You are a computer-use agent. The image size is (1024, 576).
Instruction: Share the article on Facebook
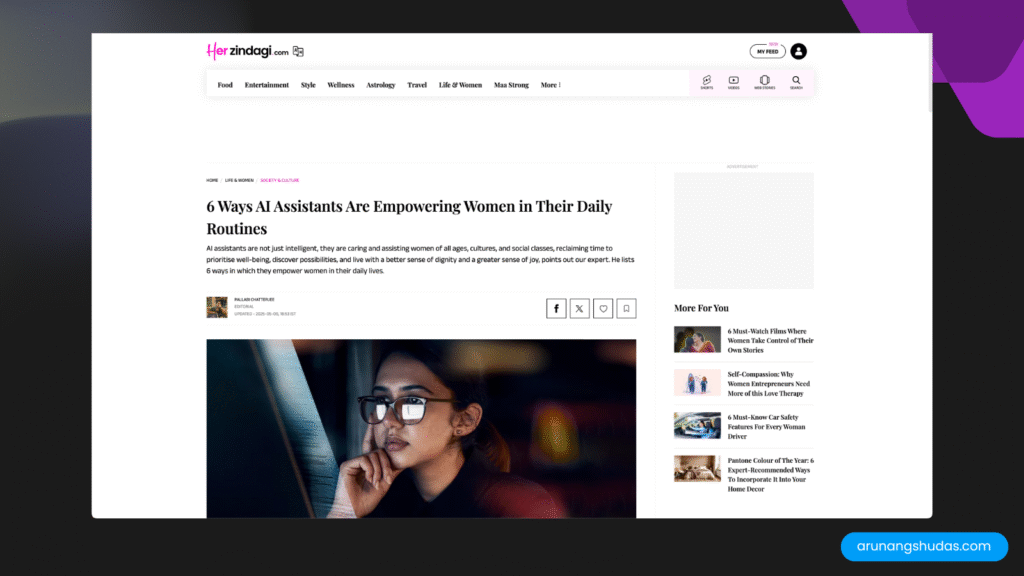pyautogui.click(x=556, y=308)
